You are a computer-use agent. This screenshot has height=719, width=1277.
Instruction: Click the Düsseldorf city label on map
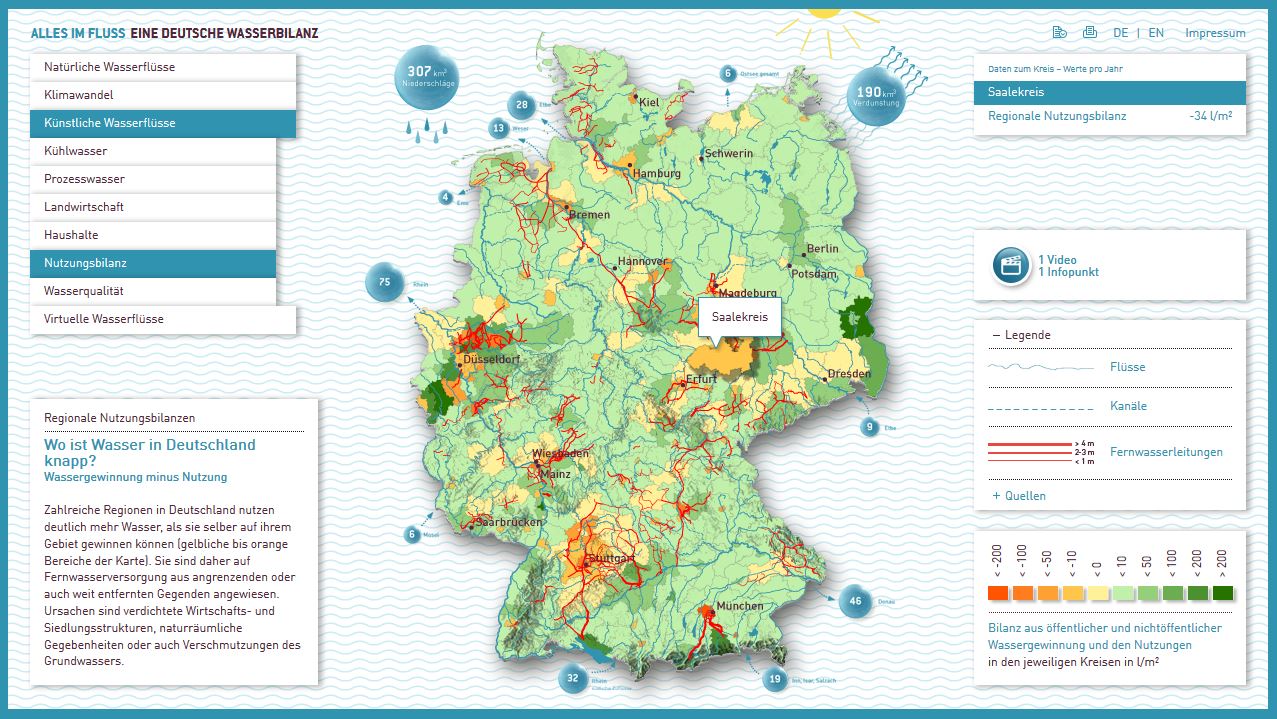click(490, 360)
